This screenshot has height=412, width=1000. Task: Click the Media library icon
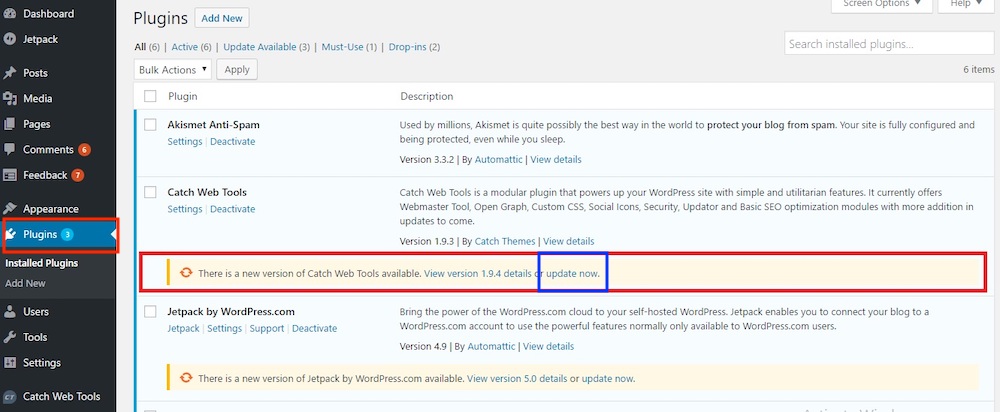10,99
